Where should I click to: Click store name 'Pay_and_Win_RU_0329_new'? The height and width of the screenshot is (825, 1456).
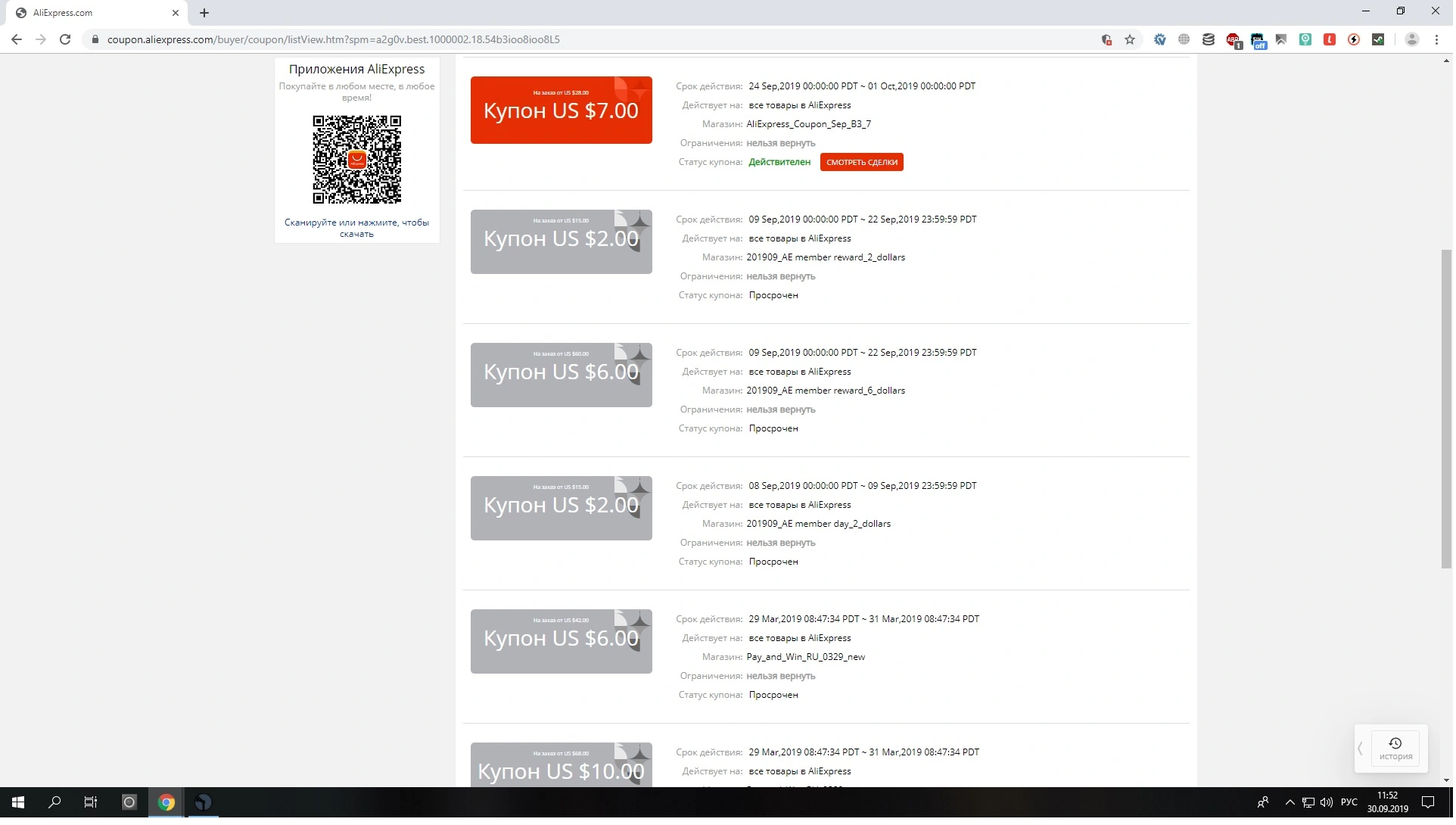click(x=805, y=657)
